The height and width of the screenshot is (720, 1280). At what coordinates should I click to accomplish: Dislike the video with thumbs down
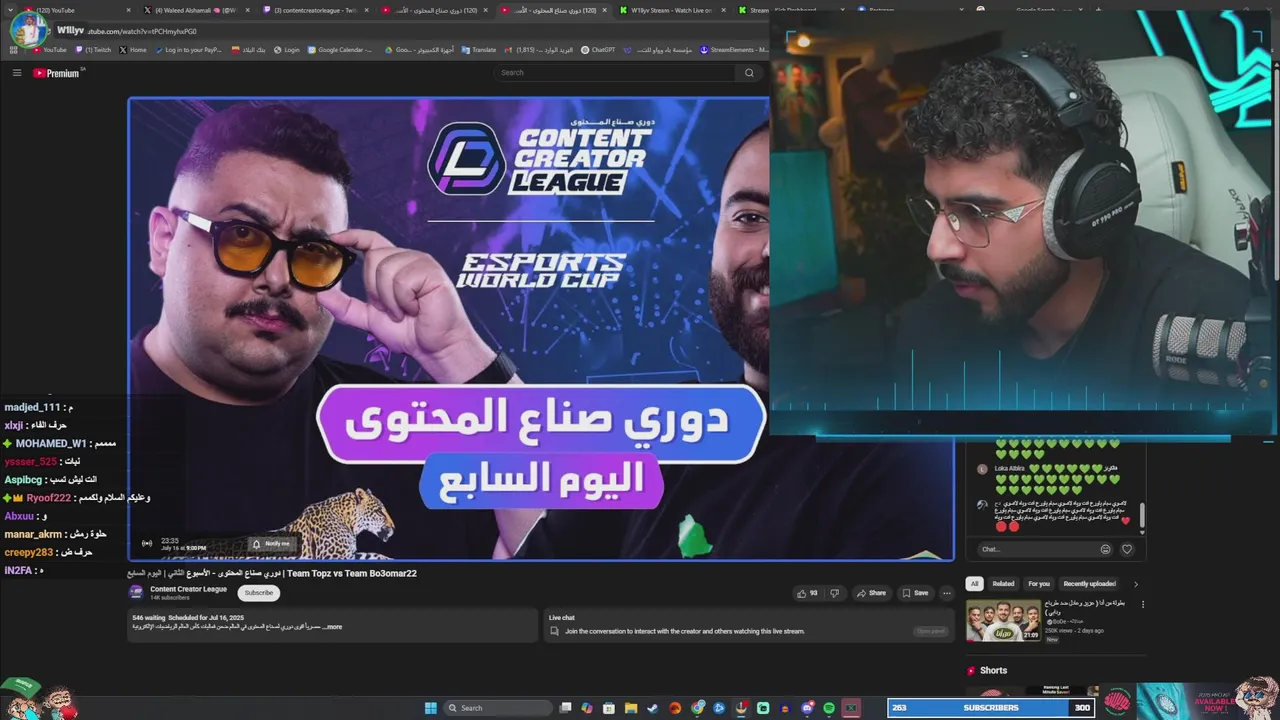point(835,593)
